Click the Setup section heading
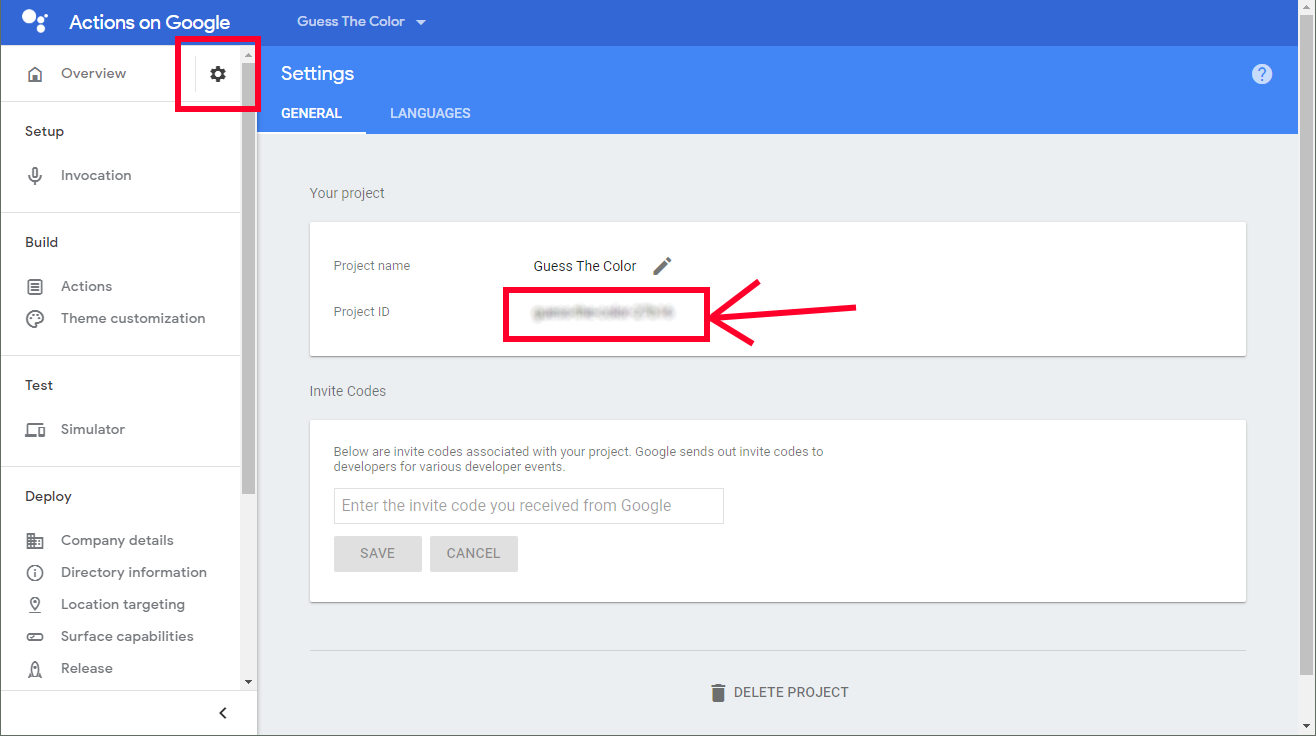The image size is (1316, 736). (x=44, y=131)
